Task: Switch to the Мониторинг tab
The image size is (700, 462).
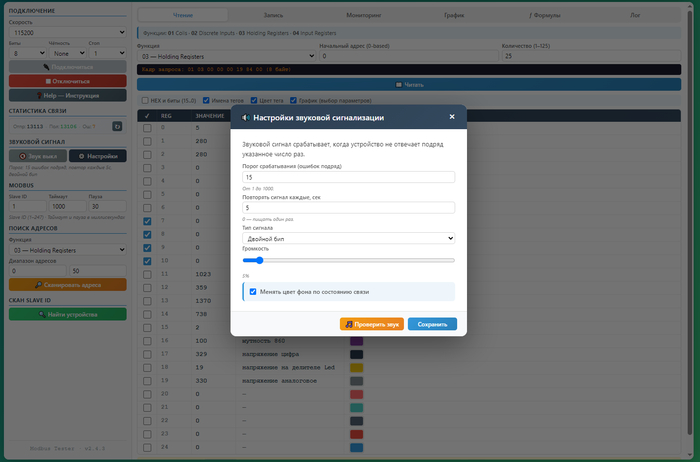Action: tap(364, 15)
